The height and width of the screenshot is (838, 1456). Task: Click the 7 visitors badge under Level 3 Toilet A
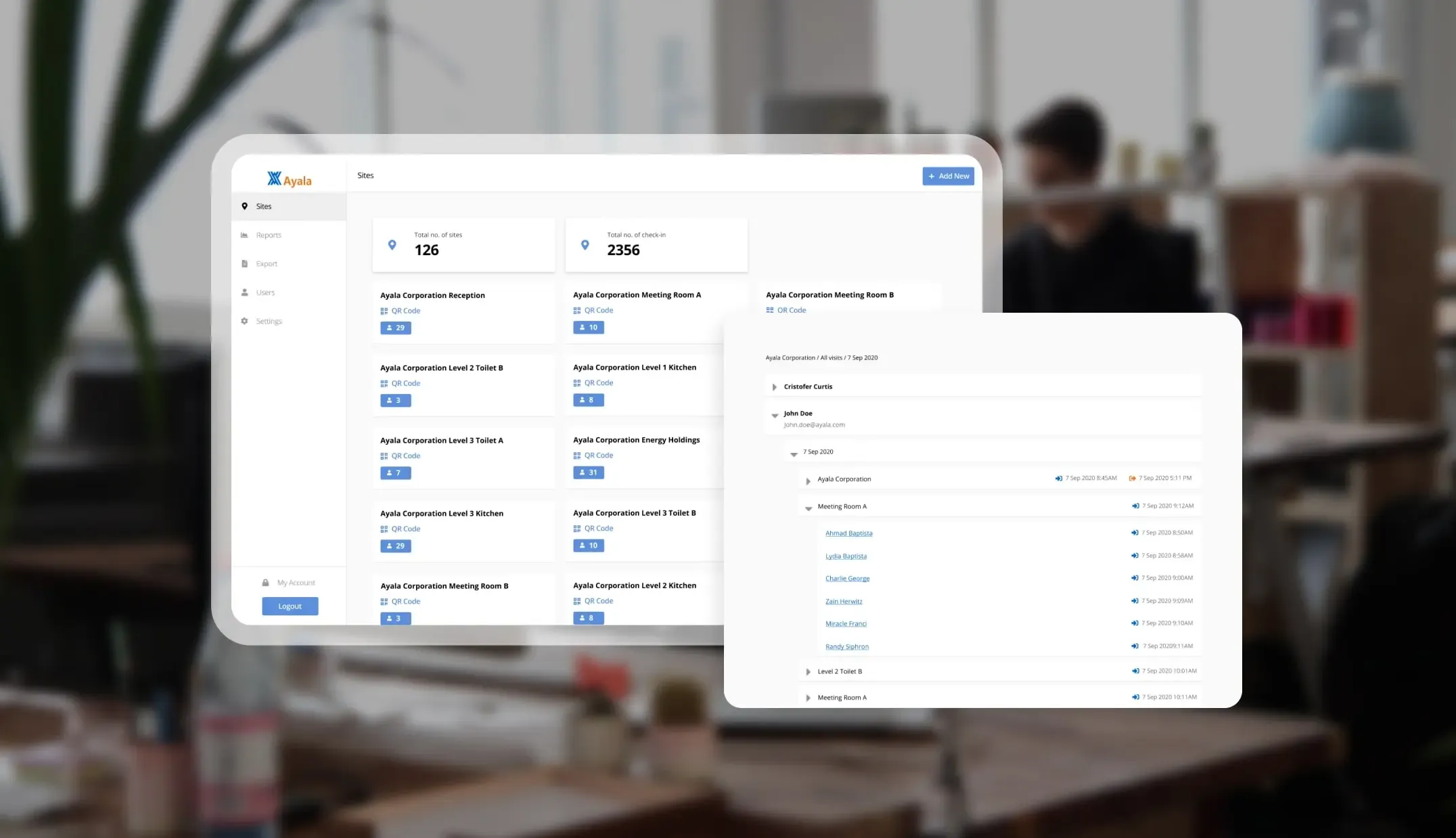click(396, 473)
